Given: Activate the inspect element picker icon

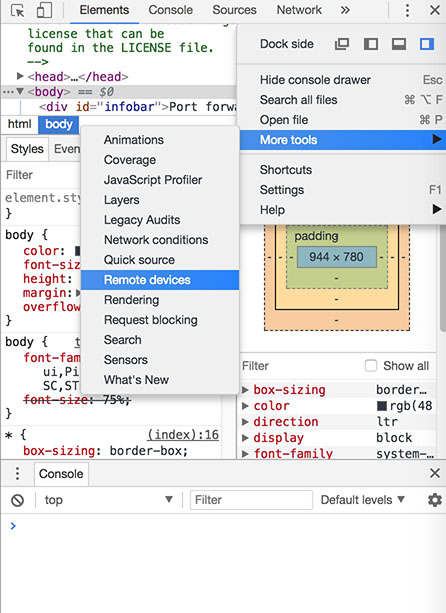Looking at the screenshot, I should point(17,10).
